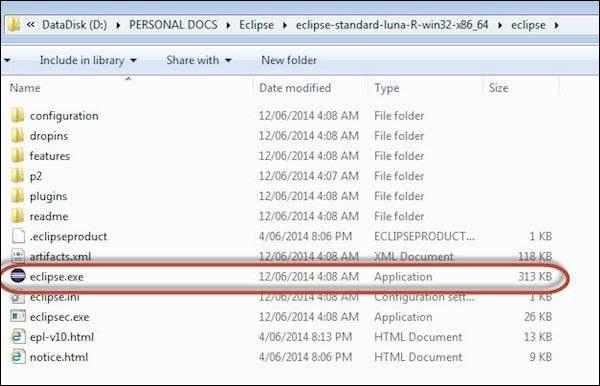Click the artifacts.xml file icon
Screen dimensions: 600x386
click(18, 256)
